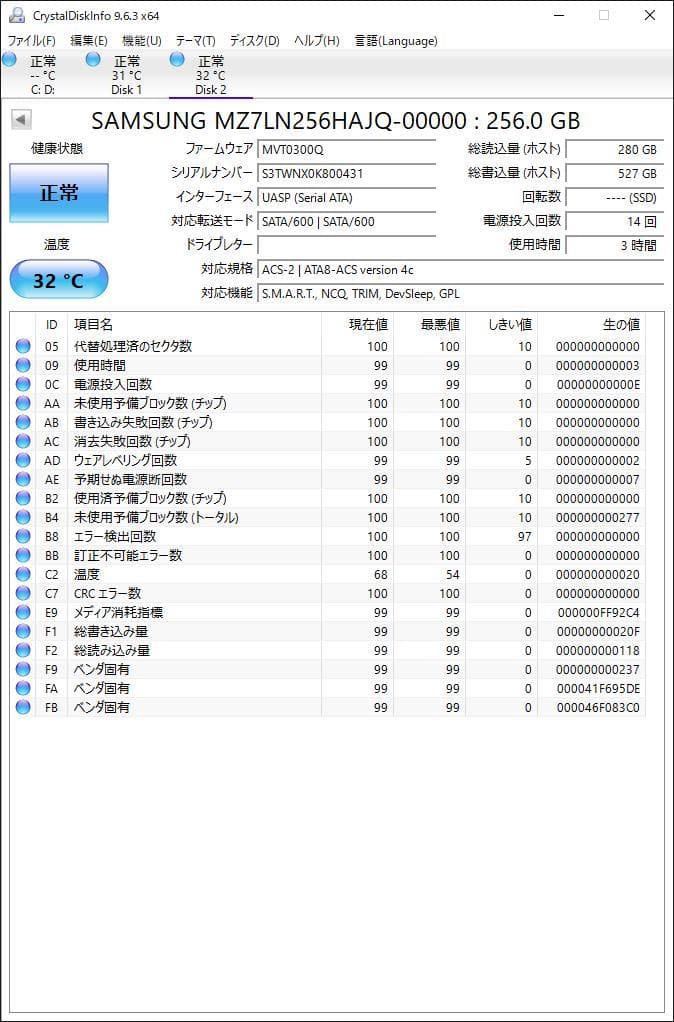Click the total host writes value 527 GB
This screenshot has height=1022, width=674.
click(x=615, y=173)
